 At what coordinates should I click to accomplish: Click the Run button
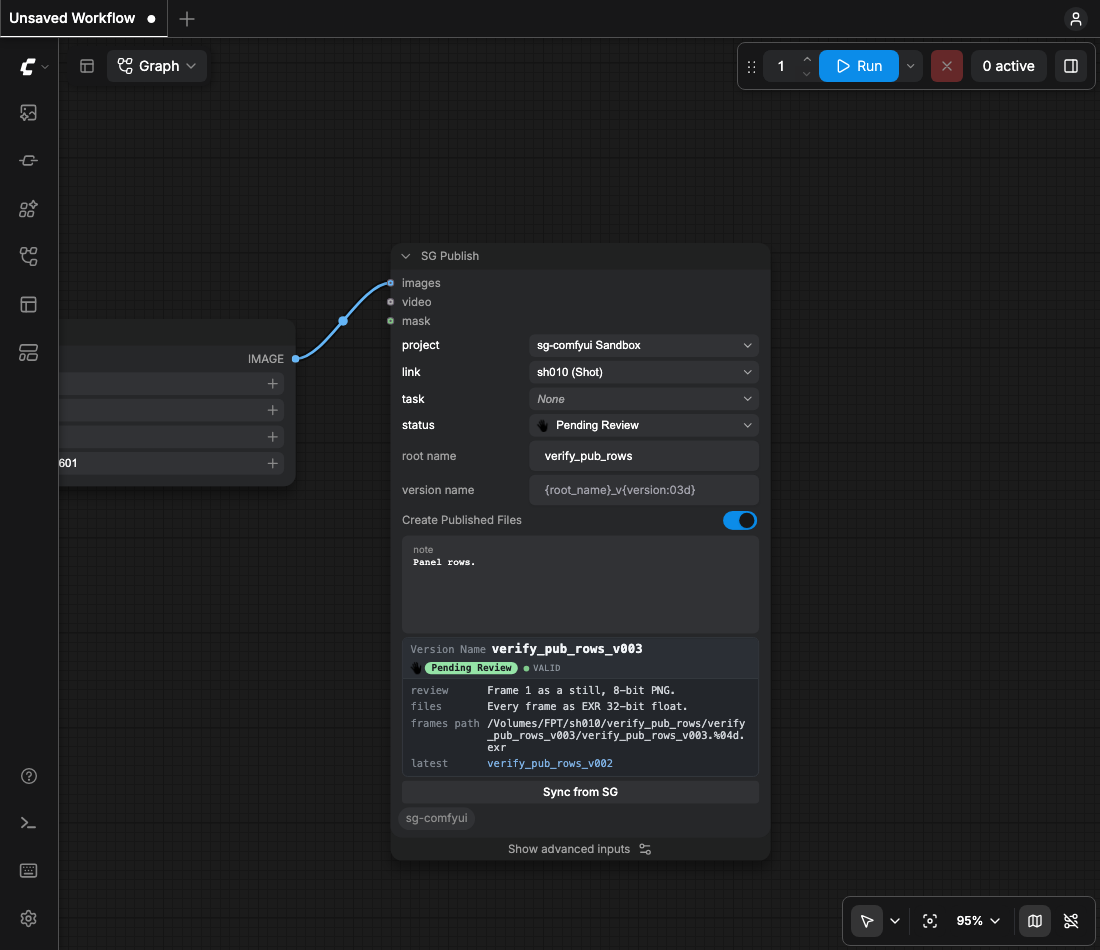(x=859, y=66)
